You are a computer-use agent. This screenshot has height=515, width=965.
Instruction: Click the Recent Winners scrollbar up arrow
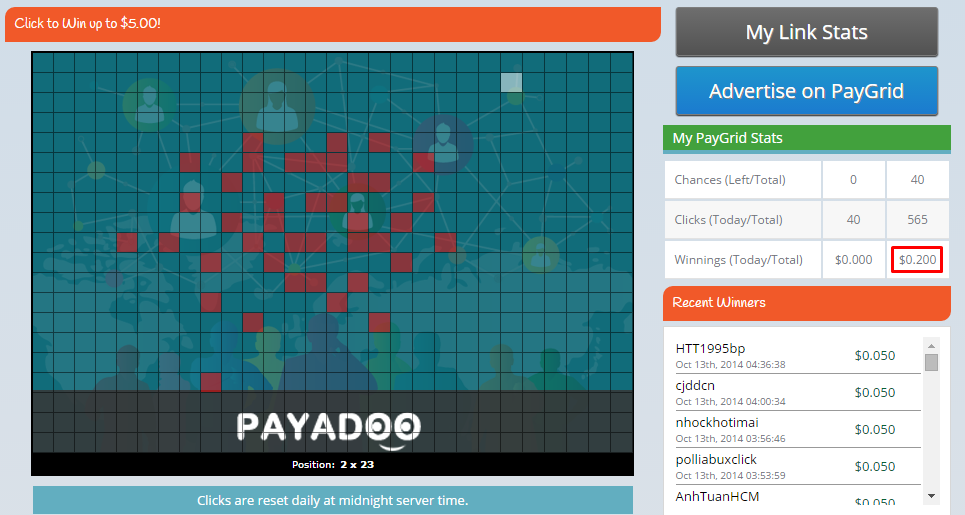tap(931, 346)
